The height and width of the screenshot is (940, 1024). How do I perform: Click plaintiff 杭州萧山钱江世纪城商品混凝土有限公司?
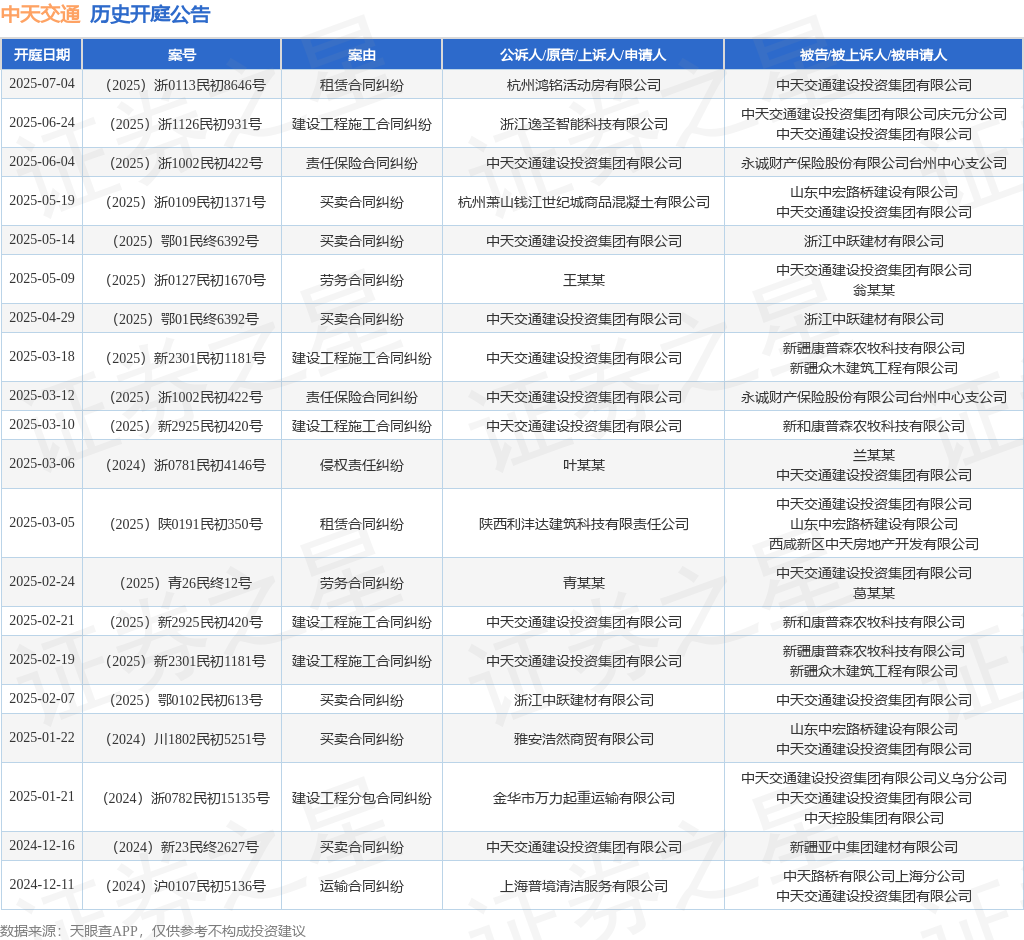tap(583, 203)
